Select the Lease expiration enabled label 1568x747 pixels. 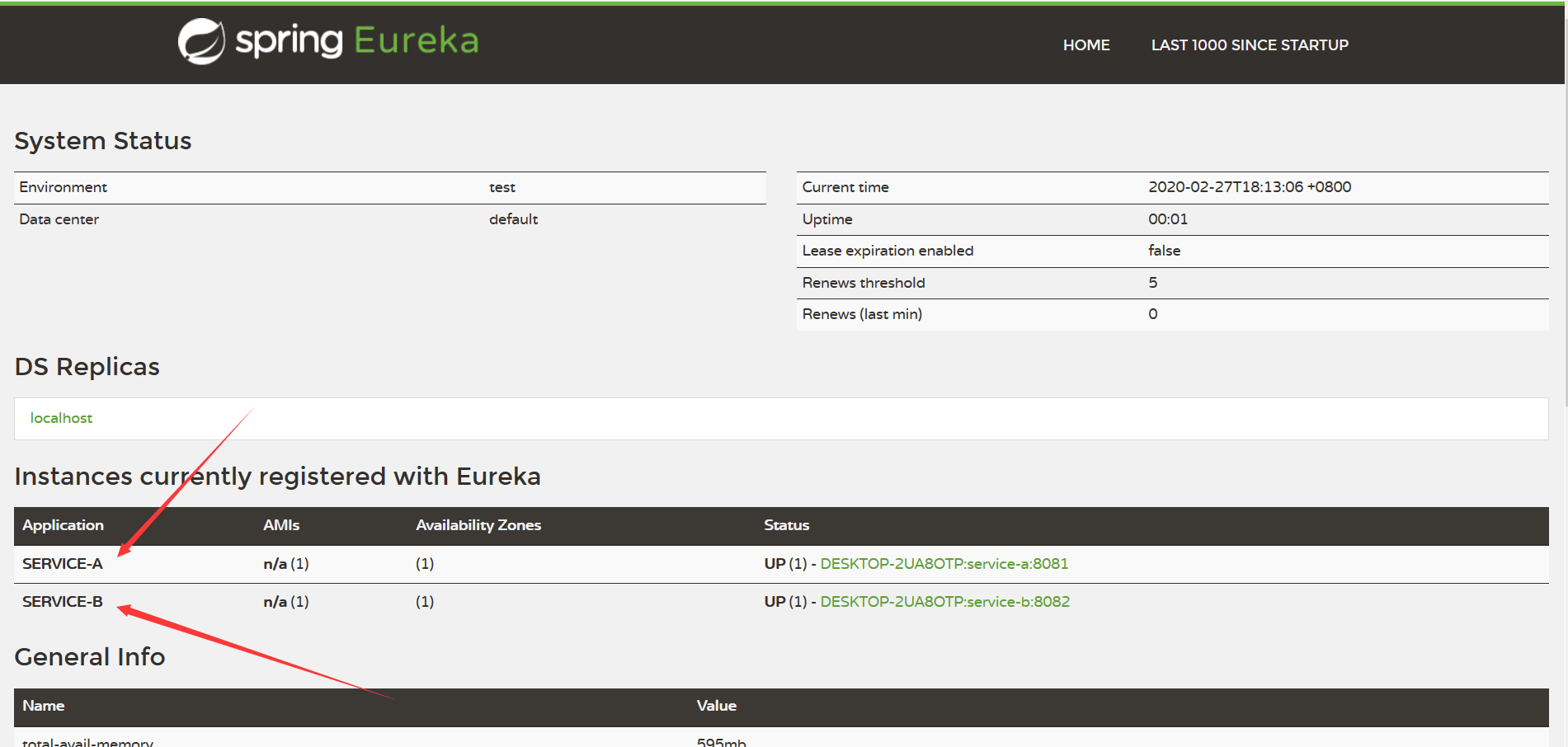888,251
